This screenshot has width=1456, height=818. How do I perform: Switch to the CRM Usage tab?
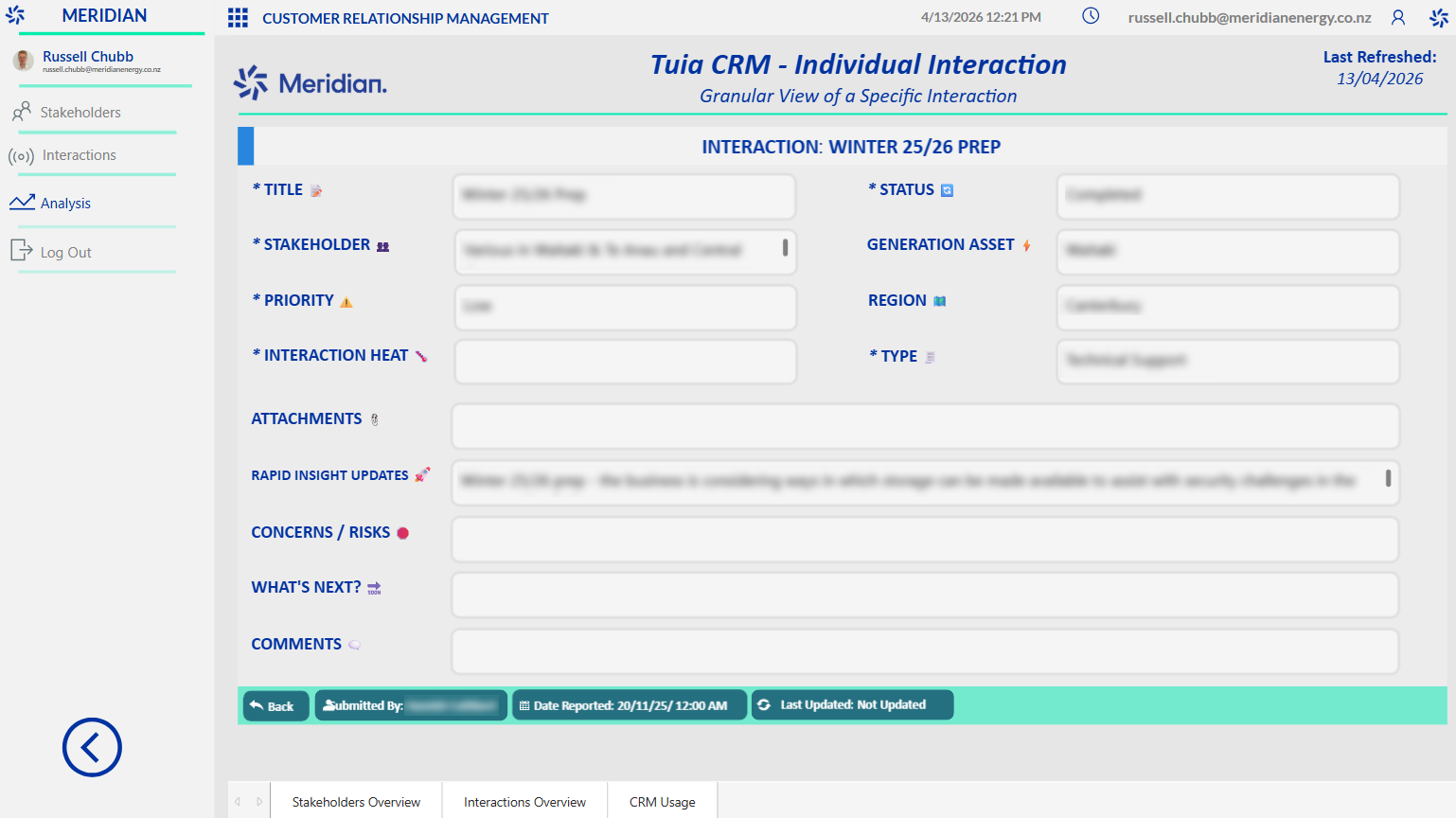tap(663, 802)
